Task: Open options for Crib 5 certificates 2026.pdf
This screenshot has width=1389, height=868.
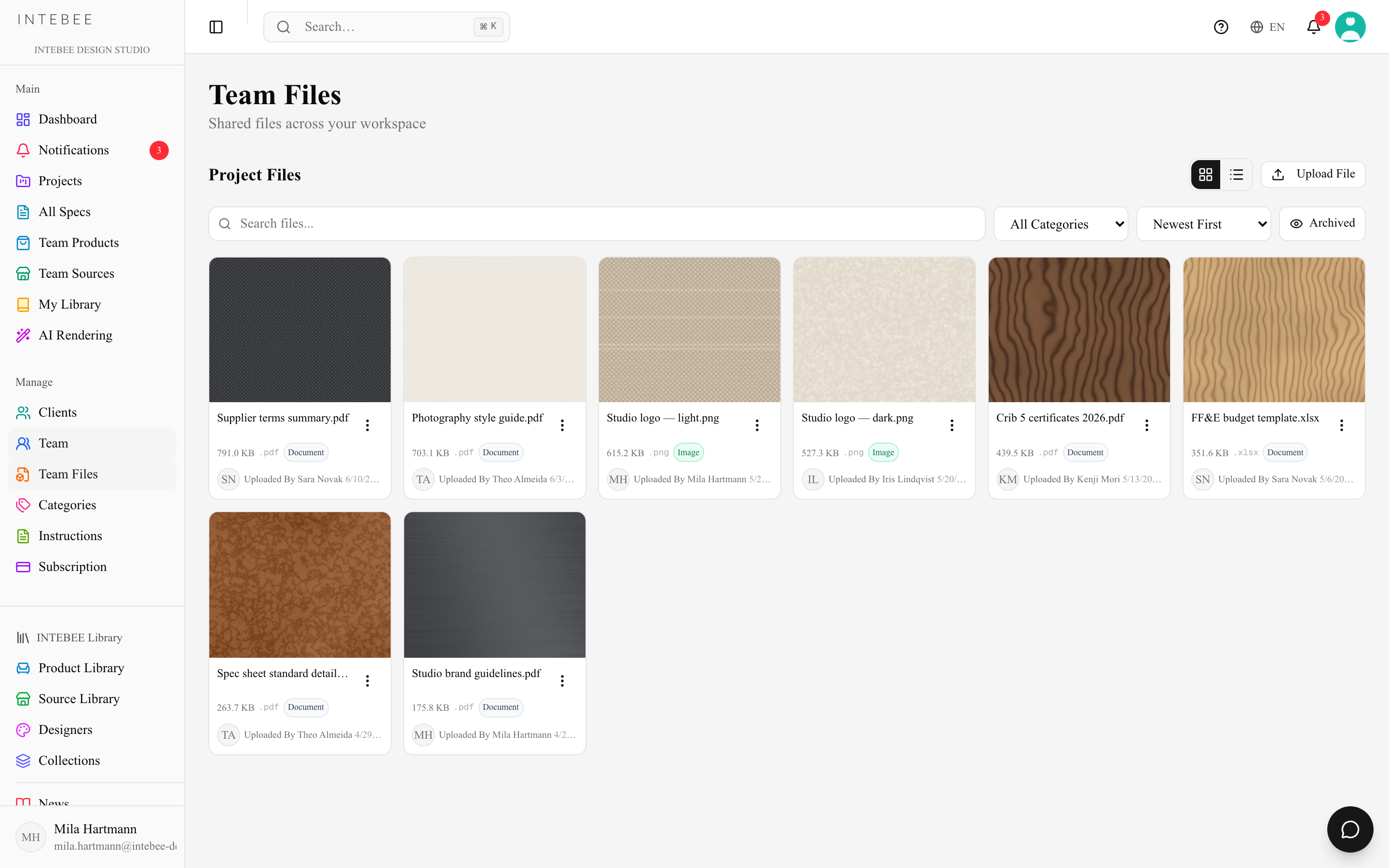Action: point(1147,425)
